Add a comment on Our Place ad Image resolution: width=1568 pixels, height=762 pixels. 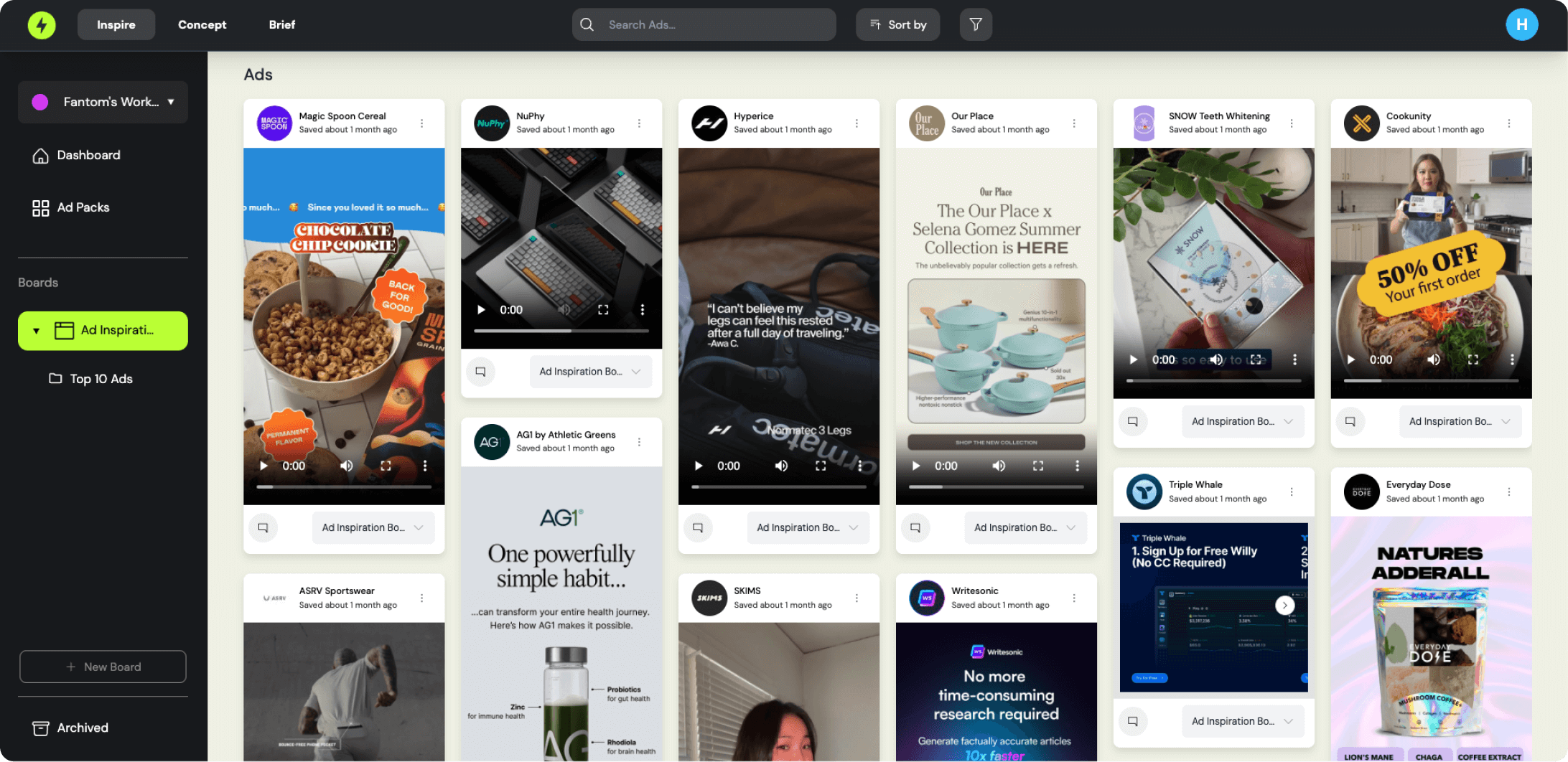click(915, 528)
